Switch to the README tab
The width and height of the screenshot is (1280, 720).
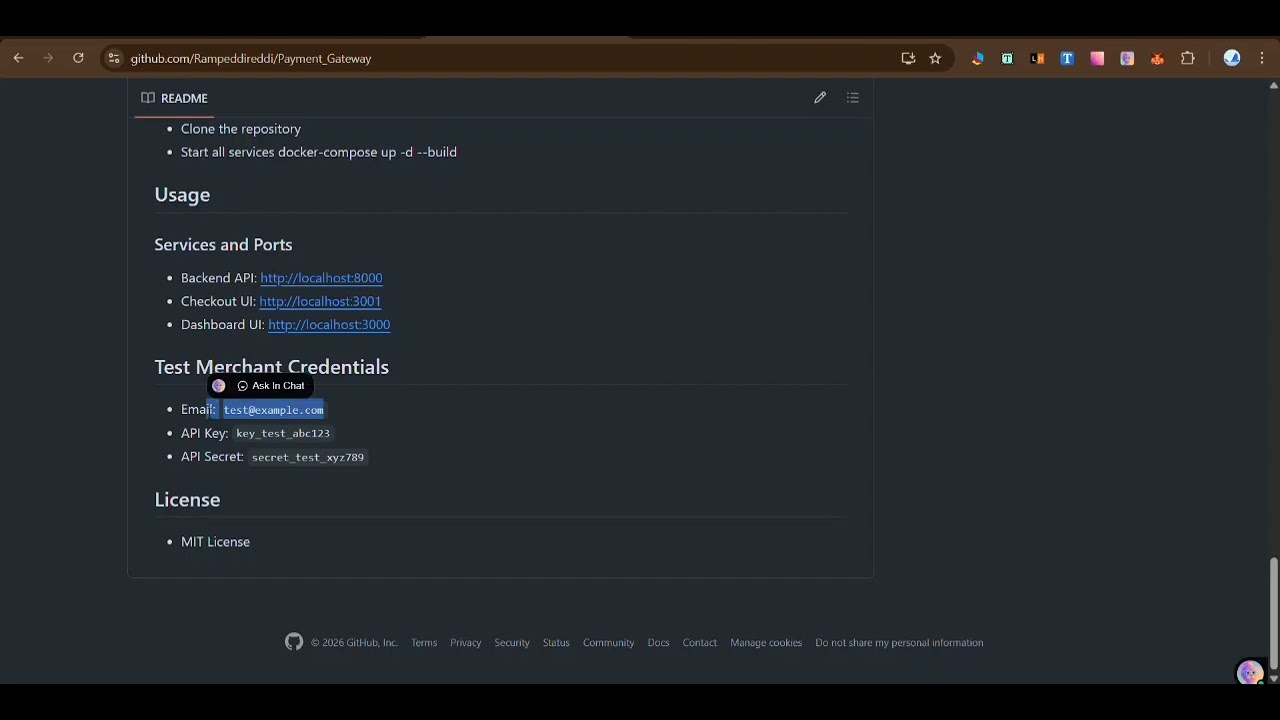coord(175,98)
